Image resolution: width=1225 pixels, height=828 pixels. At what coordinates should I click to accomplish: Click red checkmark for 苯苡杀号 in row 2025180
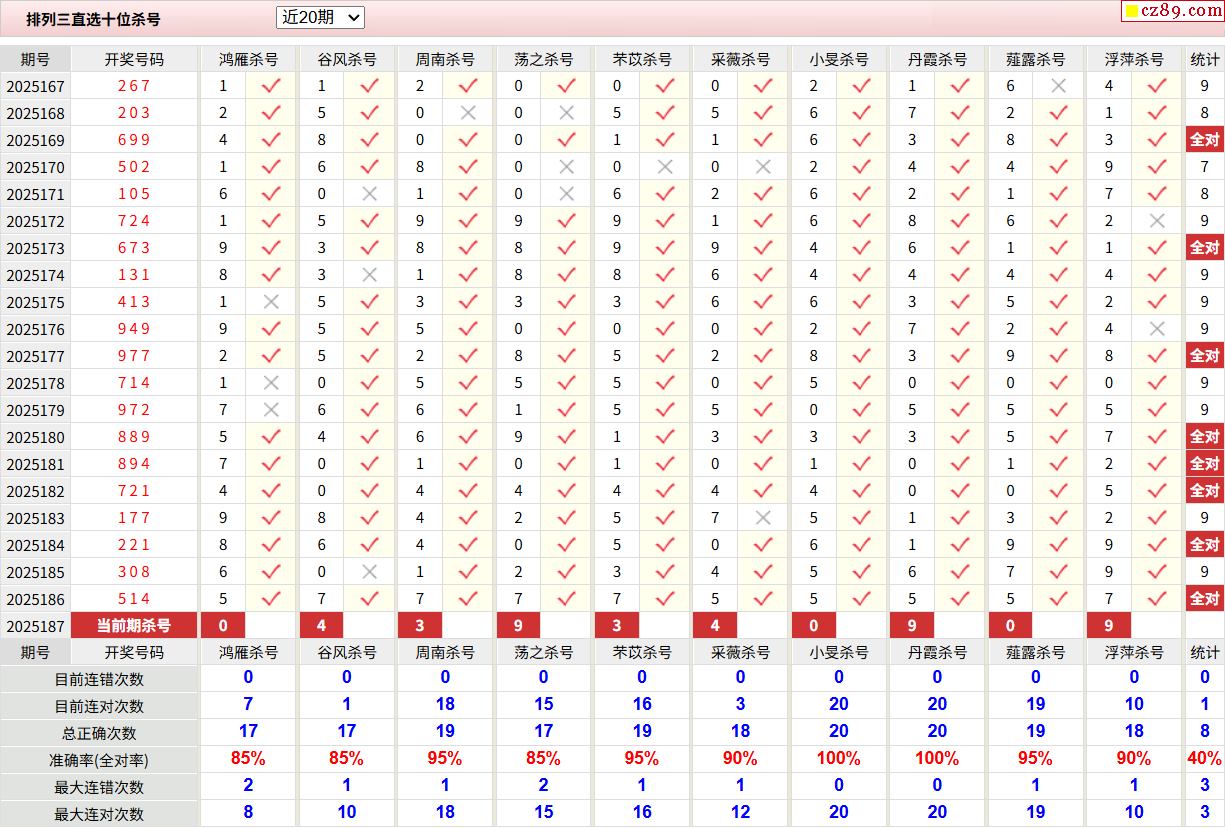pyautogui.click(x=665, y=437)
